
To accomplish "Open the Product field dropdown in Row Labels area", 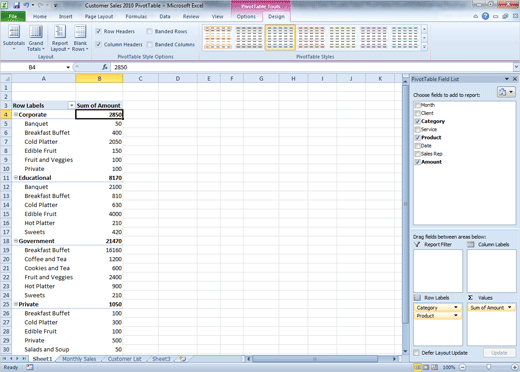I will pyautogui.click(x=456, y=315).
